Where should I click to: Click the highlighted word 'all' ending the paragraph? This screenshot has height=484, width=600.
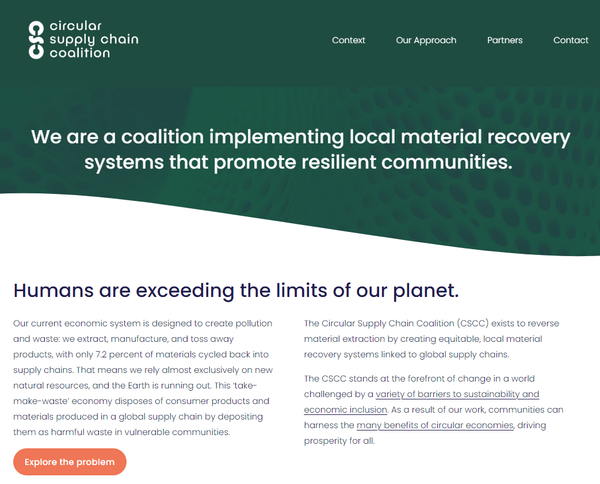pos(369,440)
